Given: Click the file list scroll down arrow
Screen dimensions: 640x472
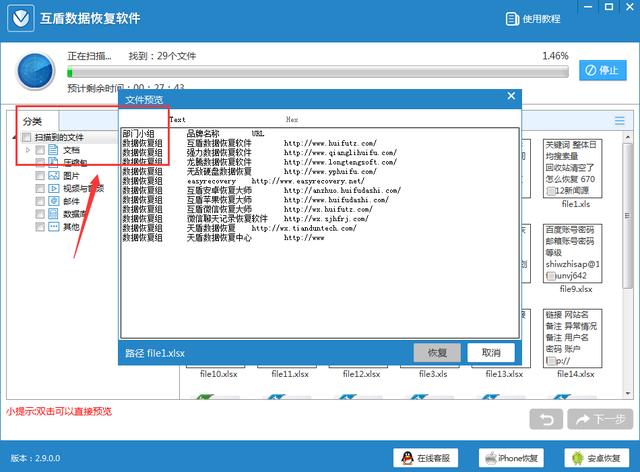Looking at the screenshot, I should (x=628, y=394).
